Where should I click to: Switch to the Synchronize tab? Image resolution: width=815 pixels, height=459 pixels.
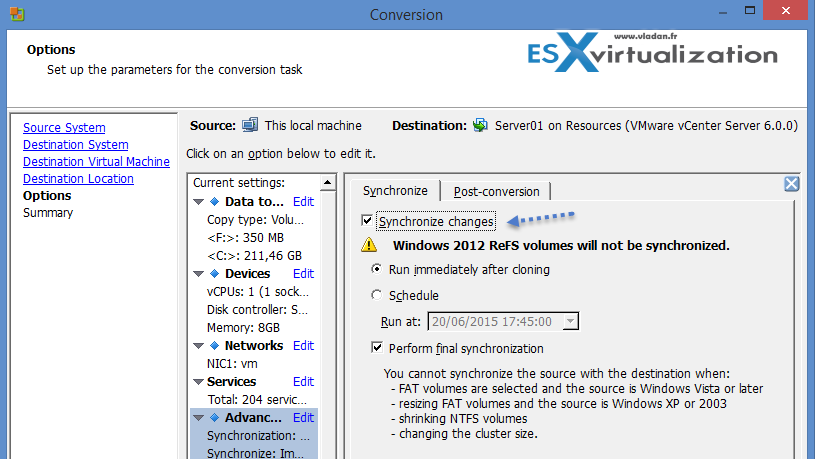click(x=395, y=191)
